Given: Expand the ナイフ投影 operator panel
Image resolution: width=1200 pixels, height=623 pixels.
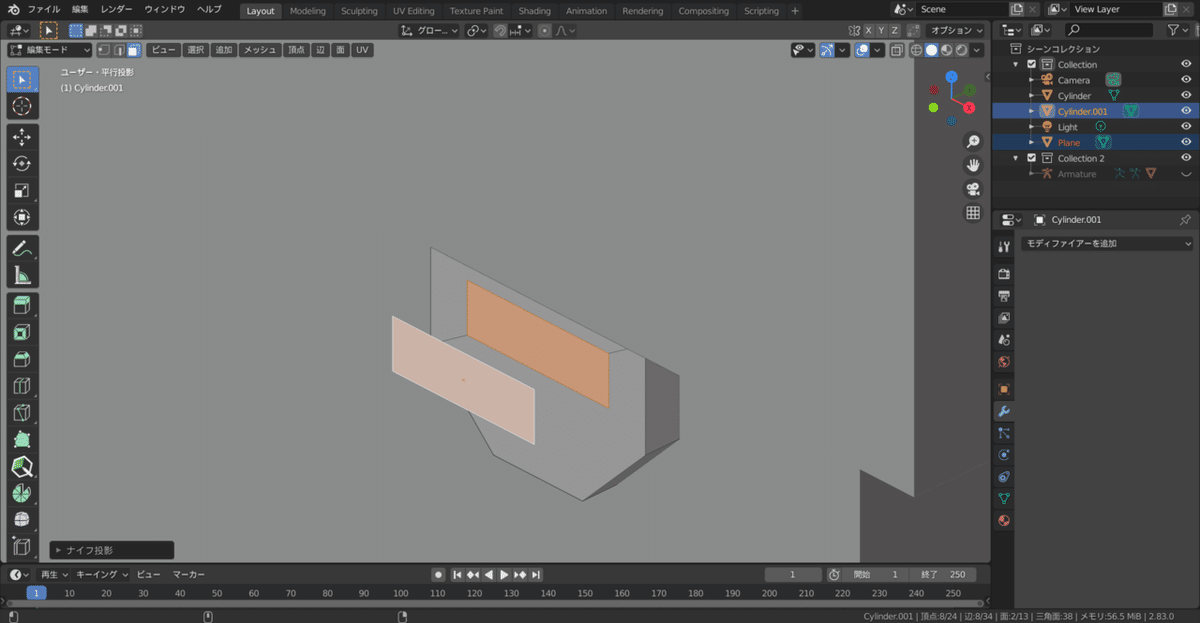Looking at the screenshot, I should point(112,550).
